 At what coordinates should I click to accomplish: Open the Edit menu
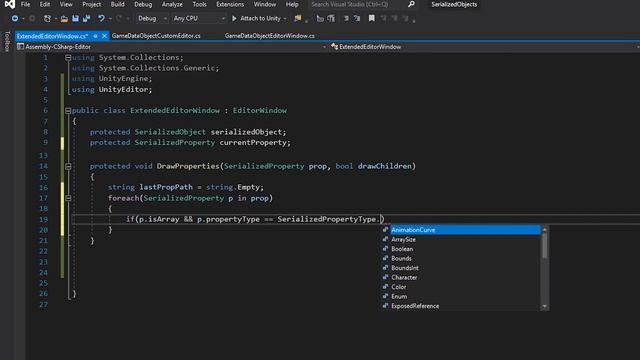(x=45, y=4)
